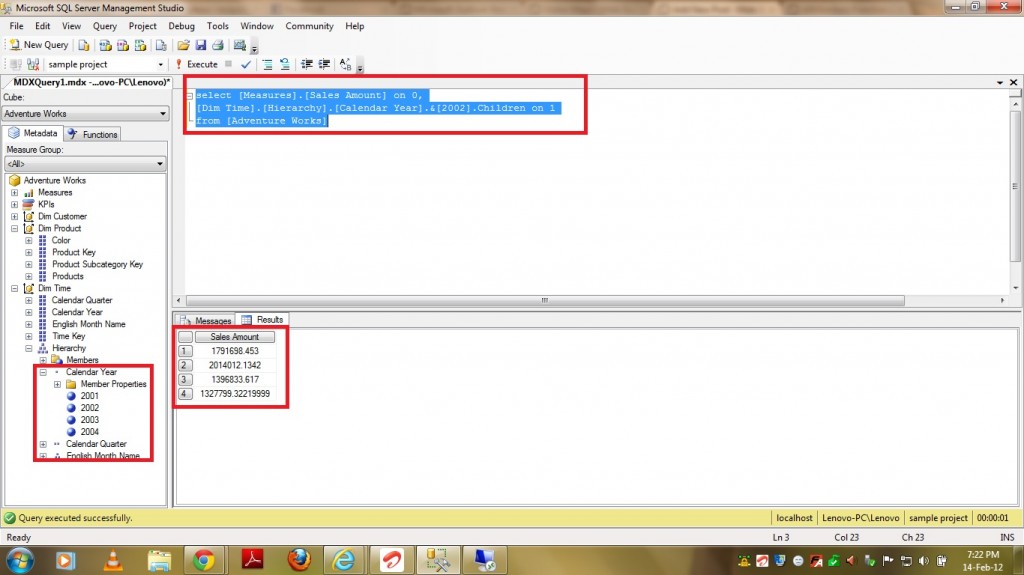Click the Parse query checkmark icon
The height and width of the screenshot is (575, 1024).
pyautogui.click(x=246, y=64)
